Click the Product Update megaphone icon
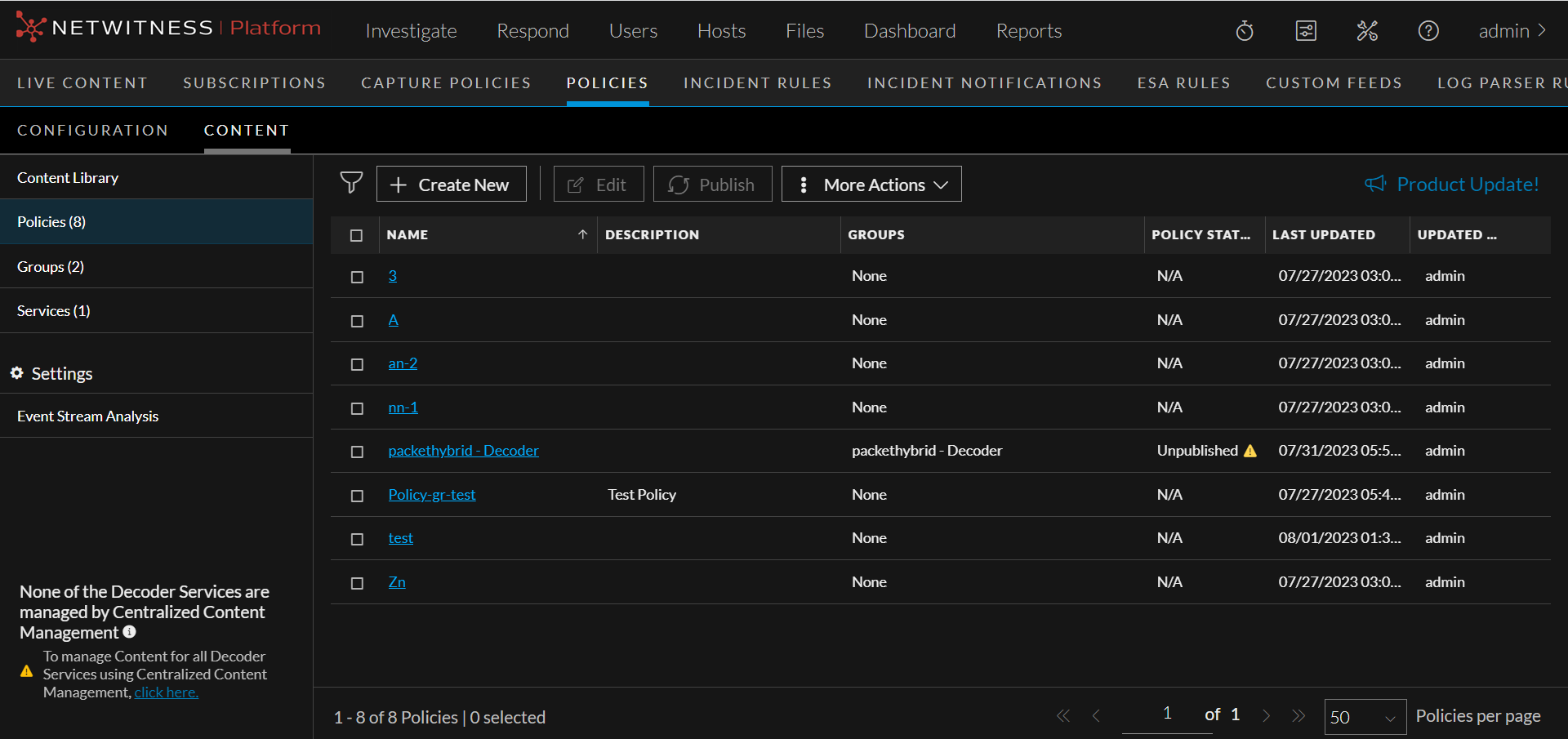The height and width of the screenshot is (739, 1568). click(1375, 184)
